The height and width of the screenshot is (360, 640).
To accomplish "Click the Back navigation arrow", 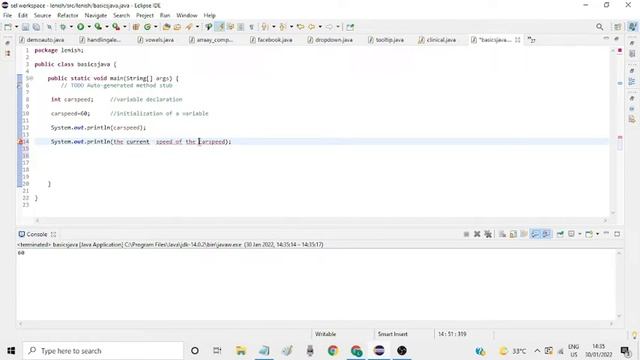I will [x=312, y=27].
